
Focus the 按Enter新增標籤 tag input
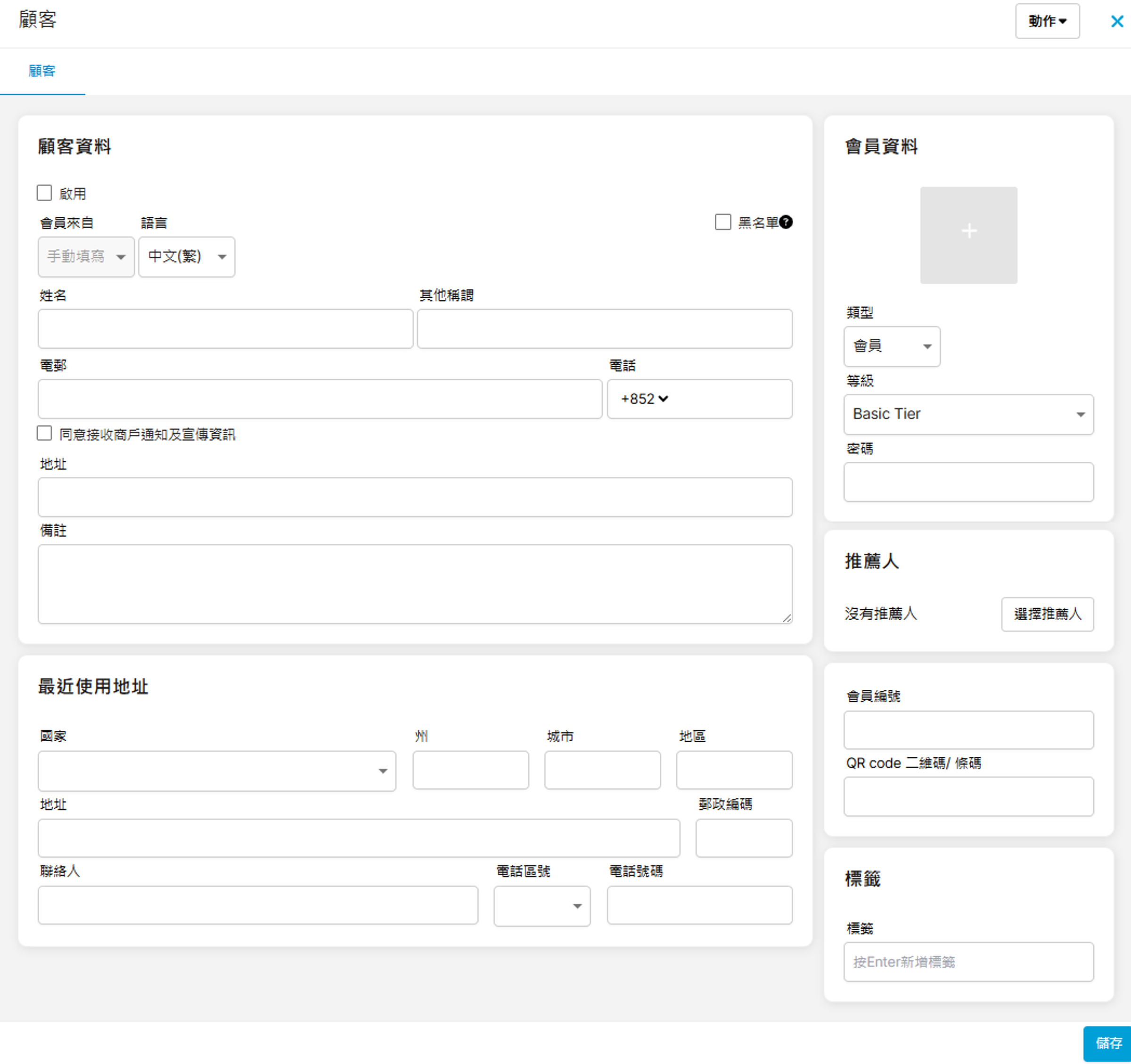pyautogui.click(x=968, y=962)
